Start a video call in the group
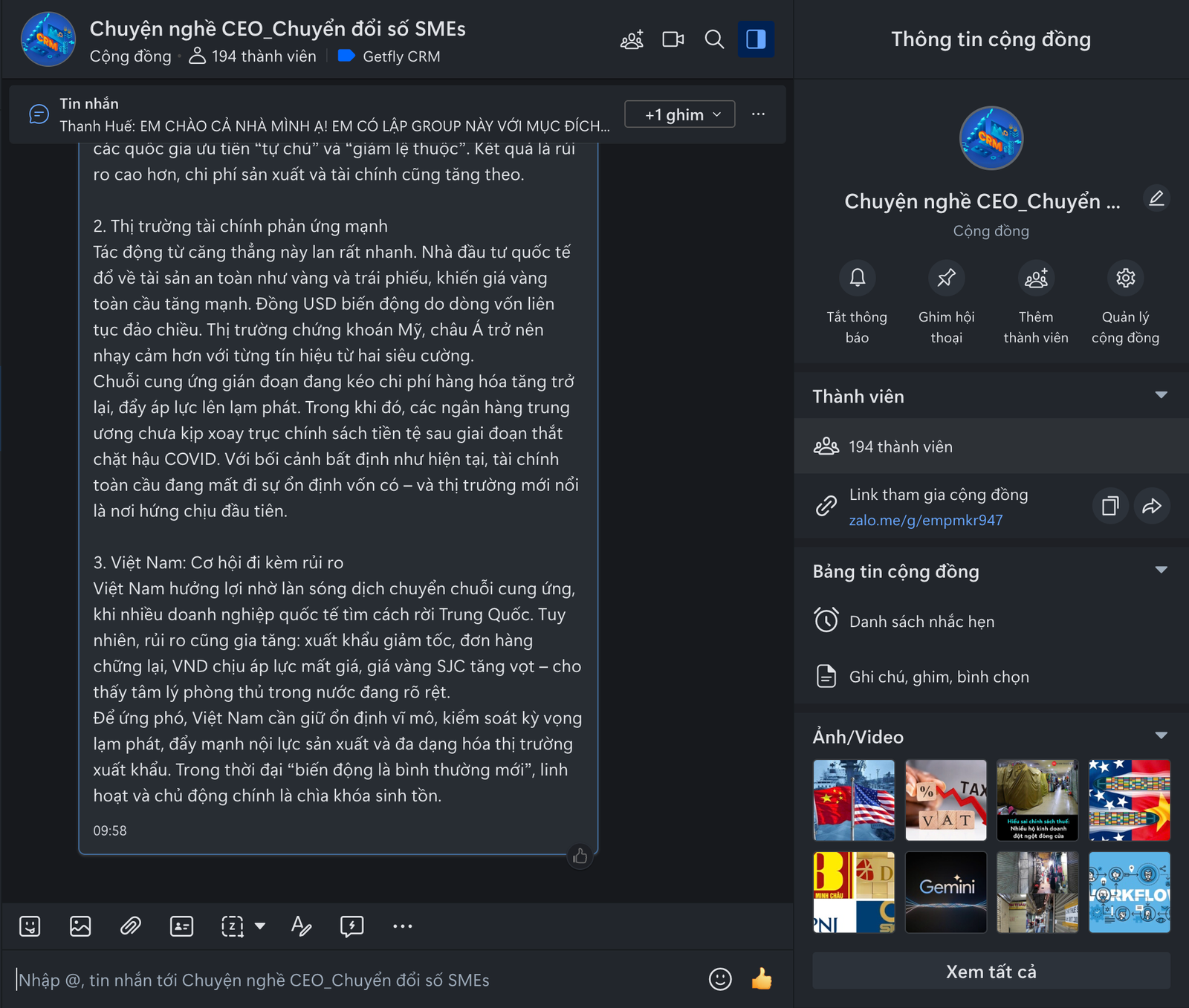 (673, 39)
